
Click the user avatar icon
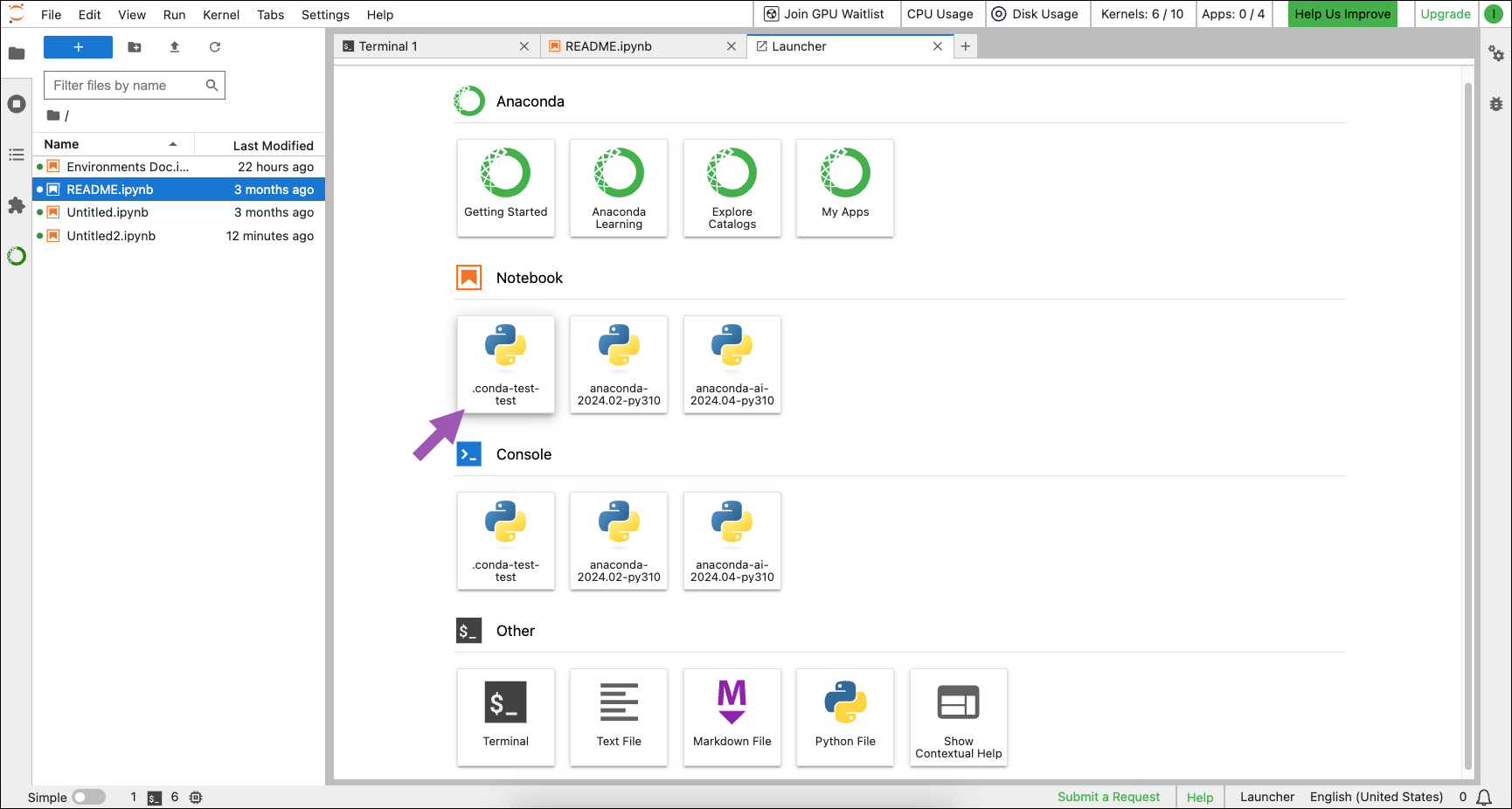click(x=1494, y=14)
